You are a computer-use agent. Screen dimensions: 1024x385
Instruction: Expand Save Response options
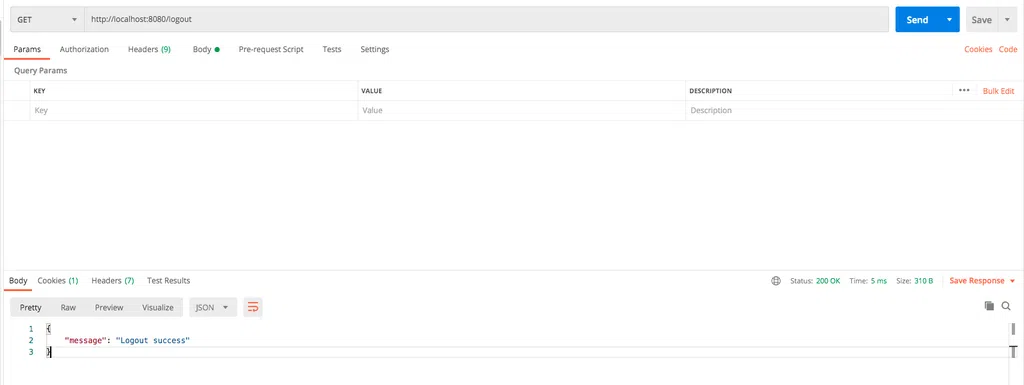pyautogui.click(x=982, y=281)
